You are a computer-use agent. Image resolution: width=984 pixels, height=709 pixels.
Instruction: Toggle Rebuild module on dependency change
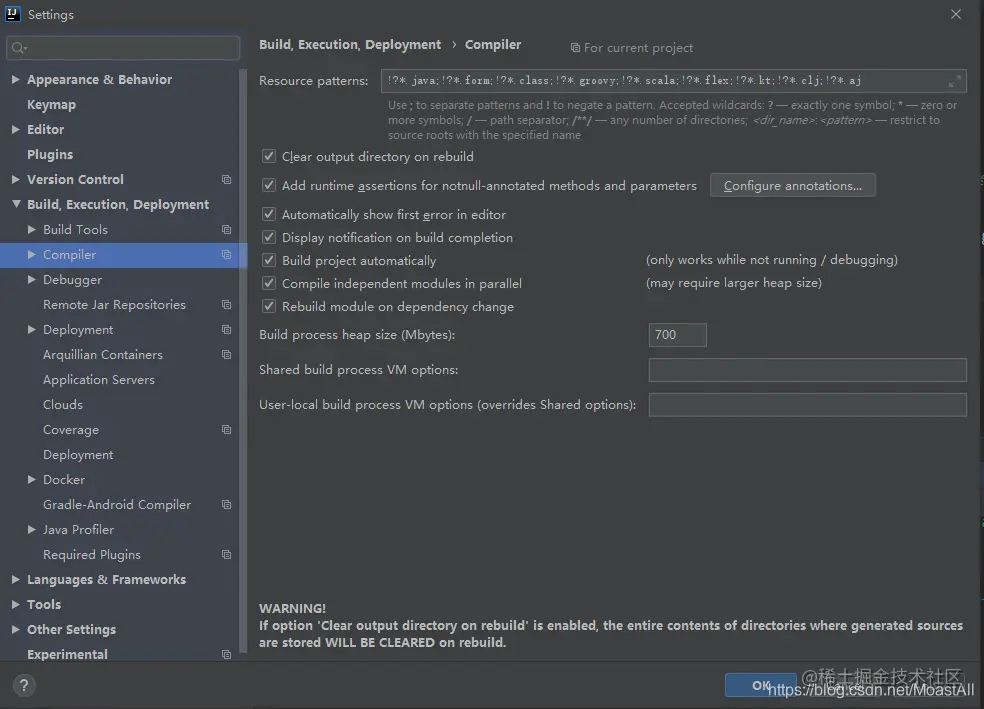click(269, 306)
